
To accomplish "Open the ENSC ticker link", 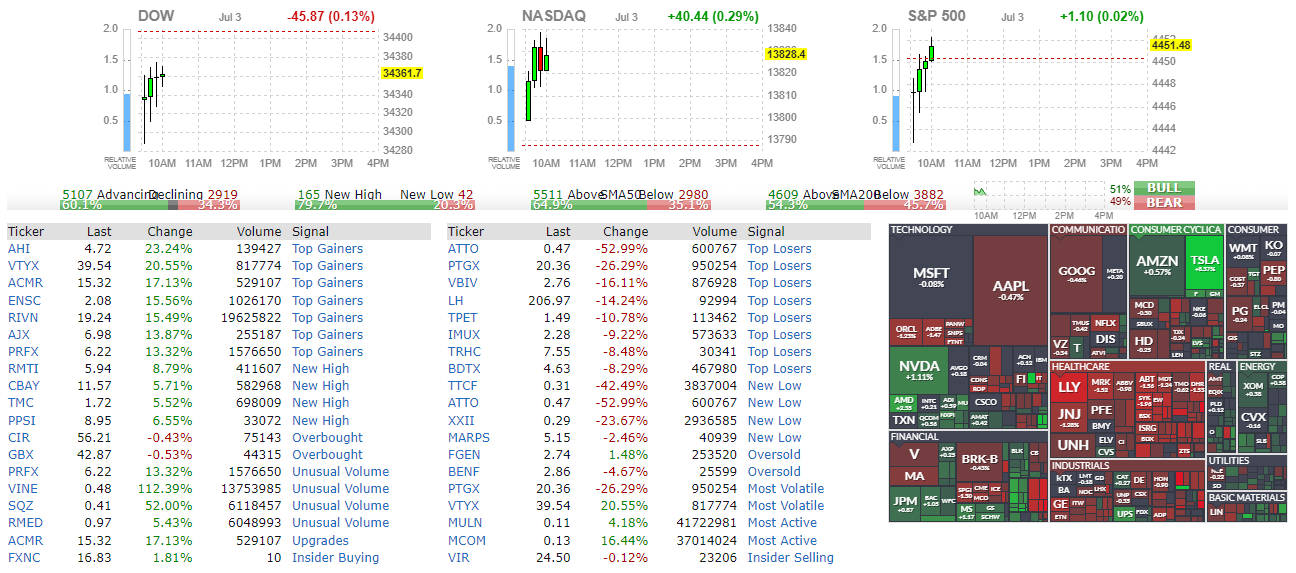I will pyautogui.click(x=24, y=300).
